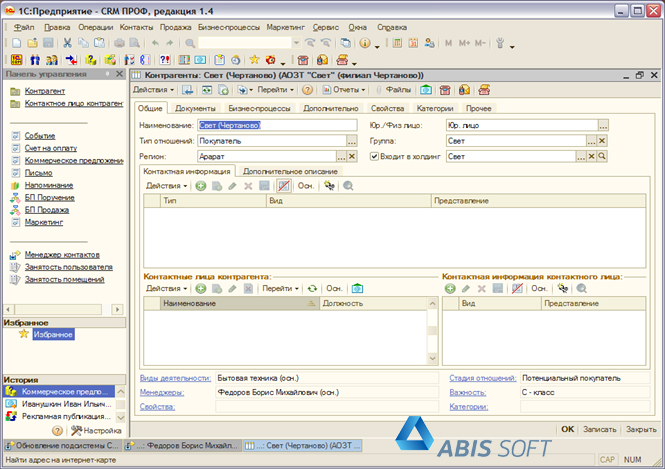The image size is (665, 469).
Task: Toggle the Осн. button in contact person info toolbar
Action: [539, 288]
